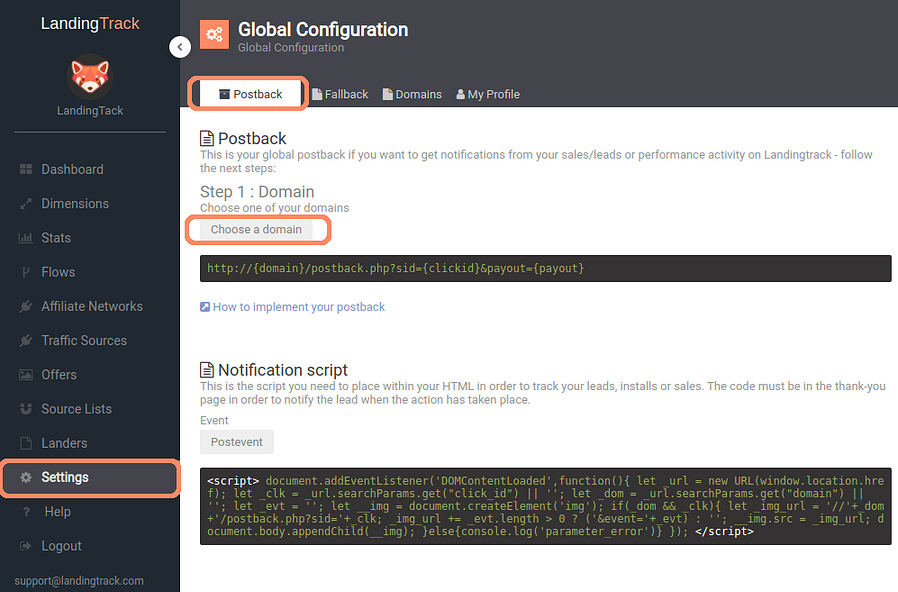Click the external link icon beside How to implement
The width and height of the screenshot is (898, 592).
pyautogui.click(x=205, y=307)
